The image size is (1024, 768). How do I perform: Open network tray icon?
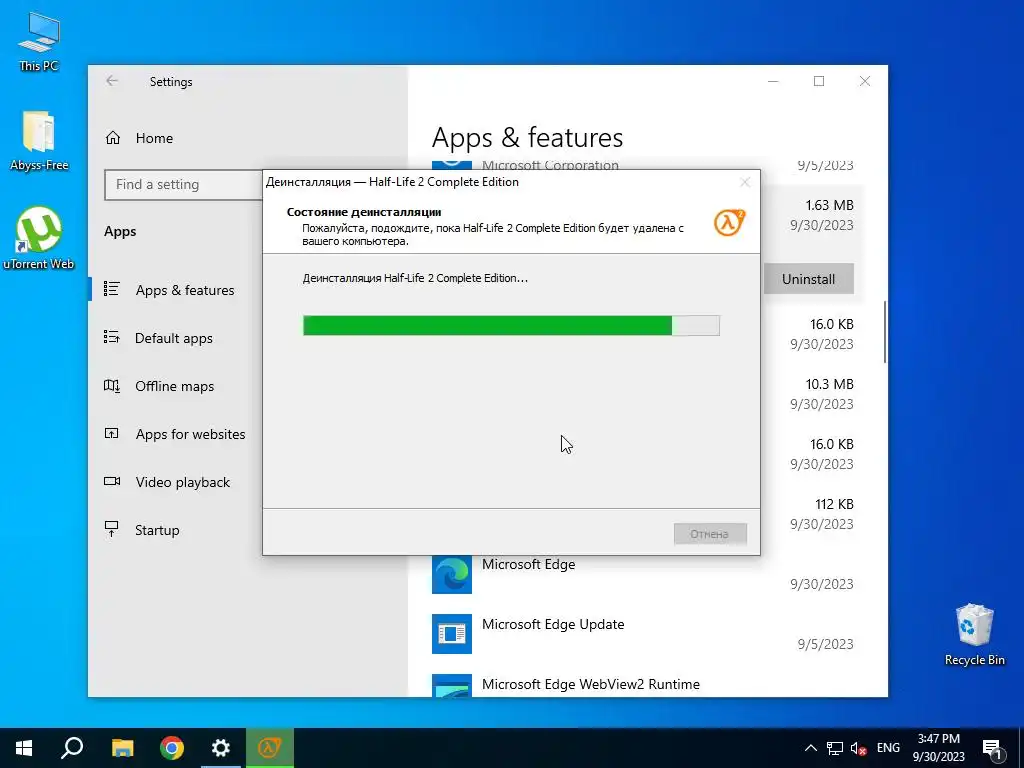click(x=835, y=748)
